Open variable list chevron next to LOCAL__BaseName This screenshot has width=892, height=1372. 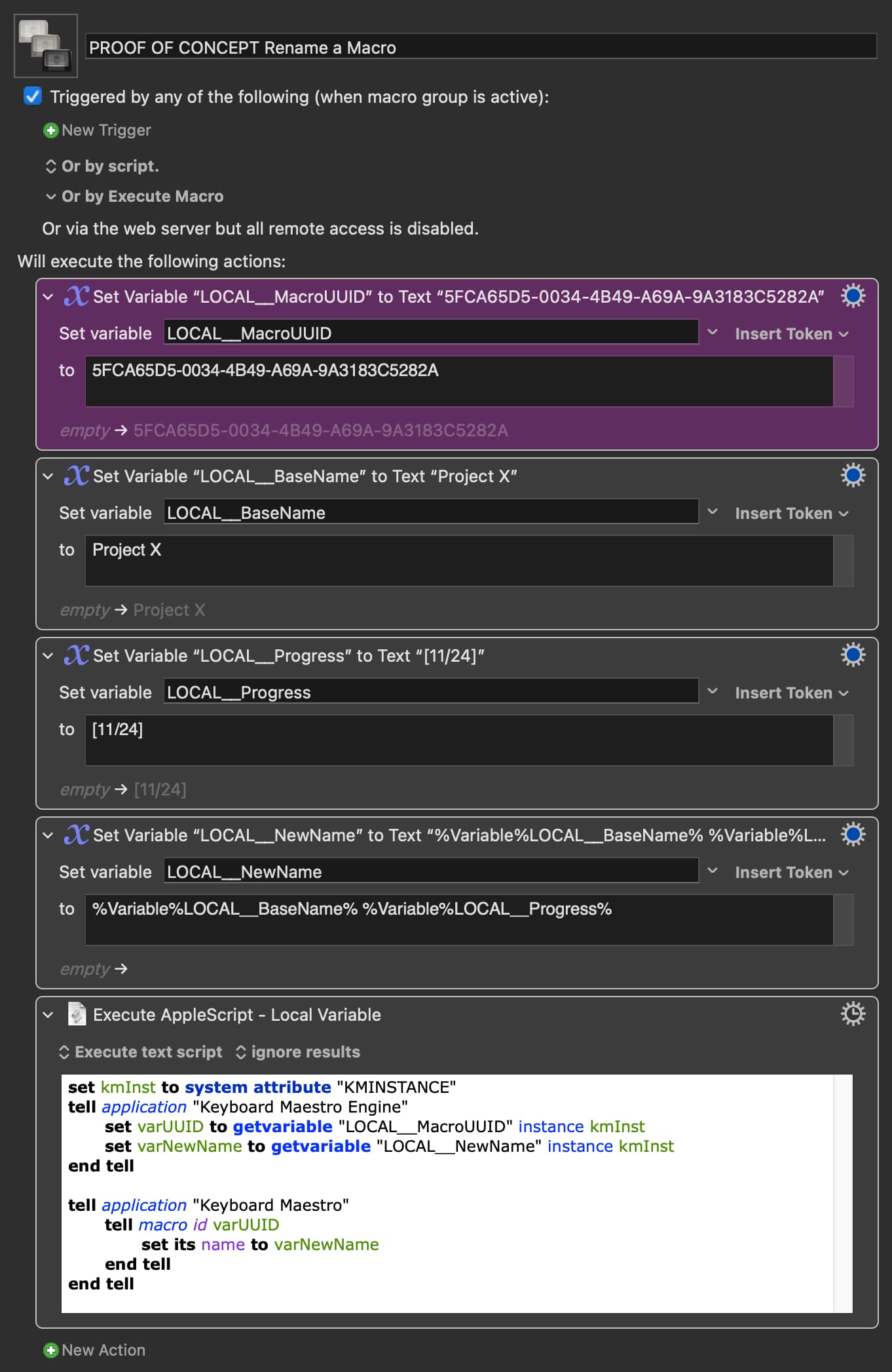click(x=713, y=512)
